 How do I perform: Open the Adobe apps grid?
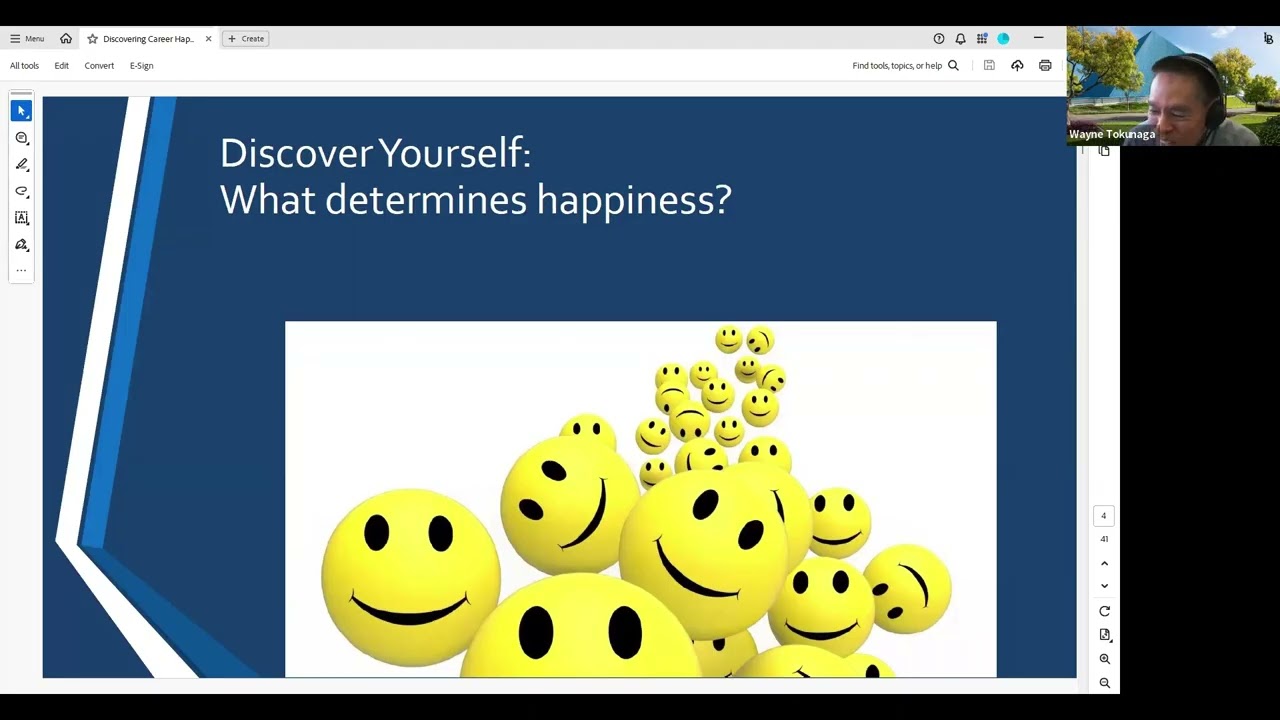point(982,39)
